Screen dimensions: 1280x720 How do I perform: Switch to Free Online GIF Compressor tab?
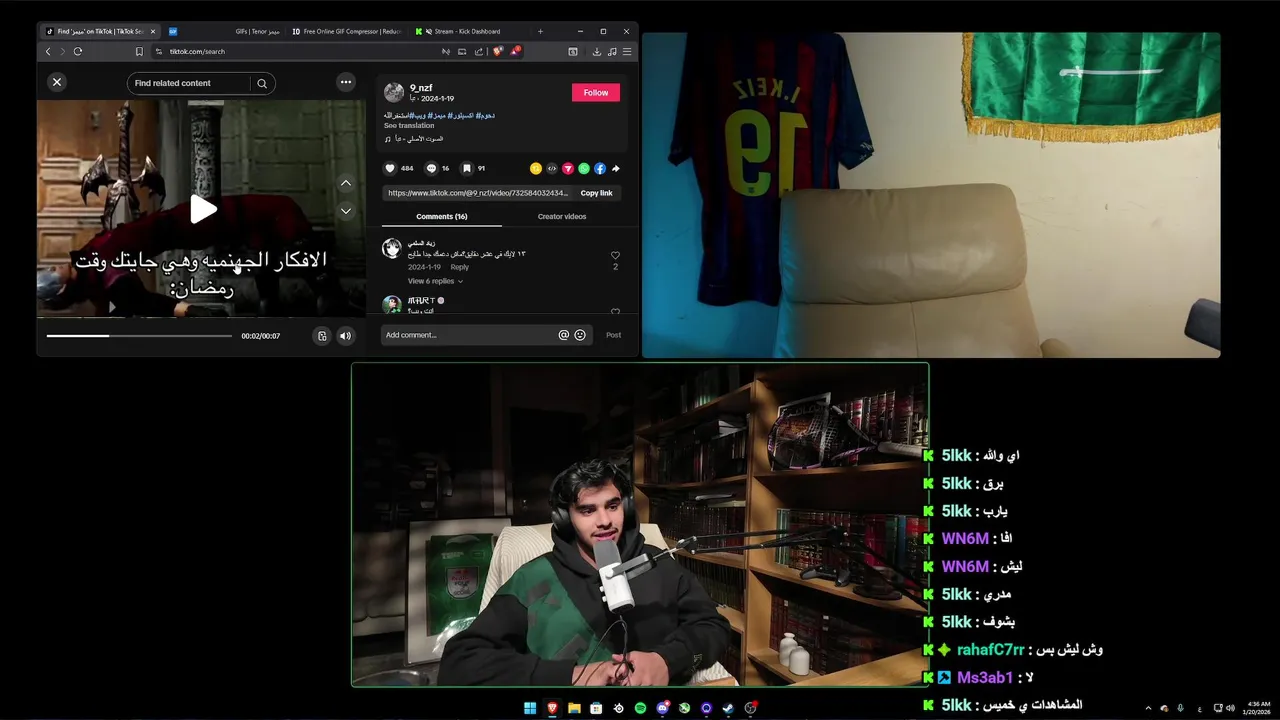347,31
